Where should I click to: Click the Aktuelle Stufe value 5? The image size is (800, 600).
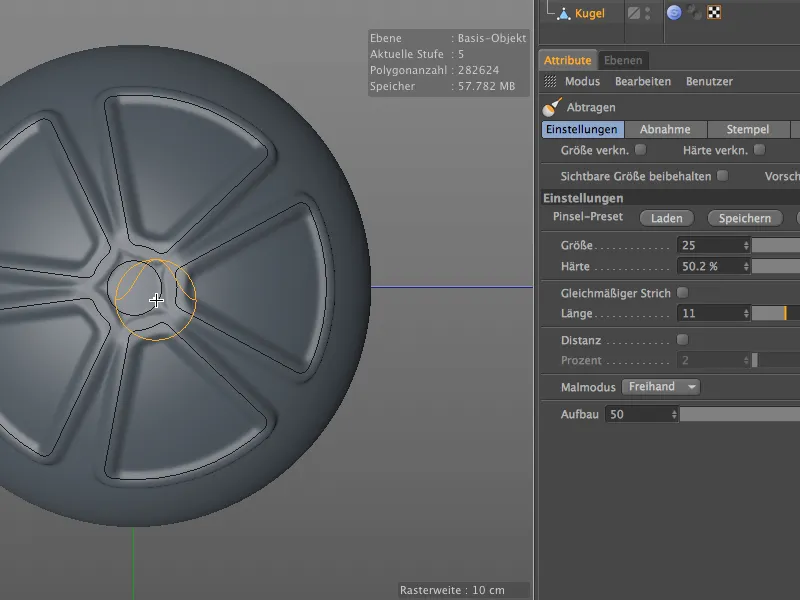pos(461,54)
